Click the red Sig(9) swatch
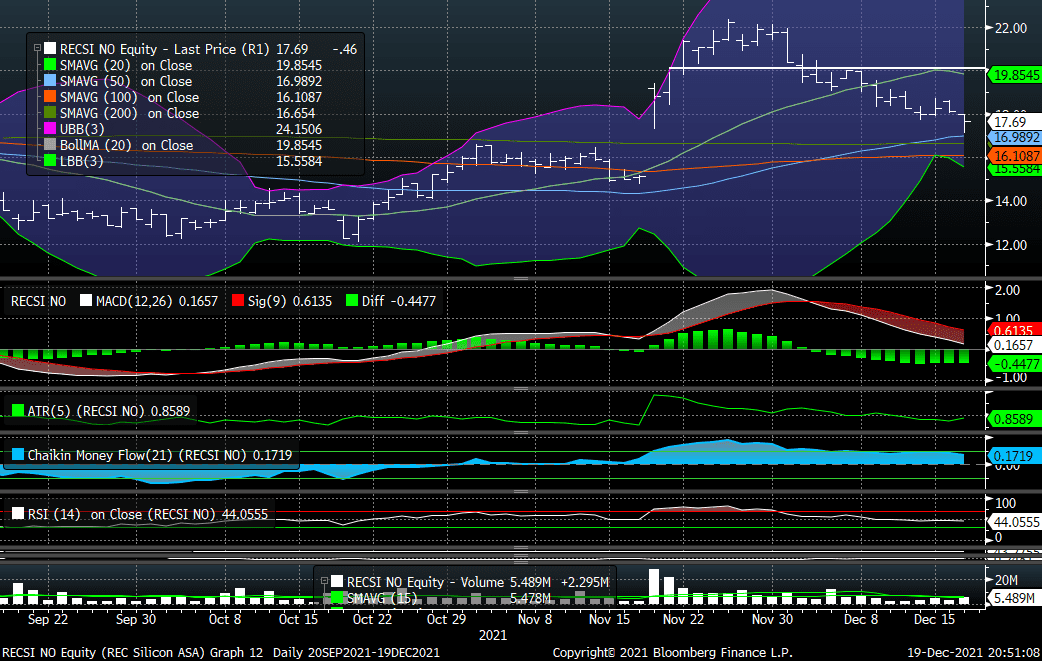 [238, 300]
